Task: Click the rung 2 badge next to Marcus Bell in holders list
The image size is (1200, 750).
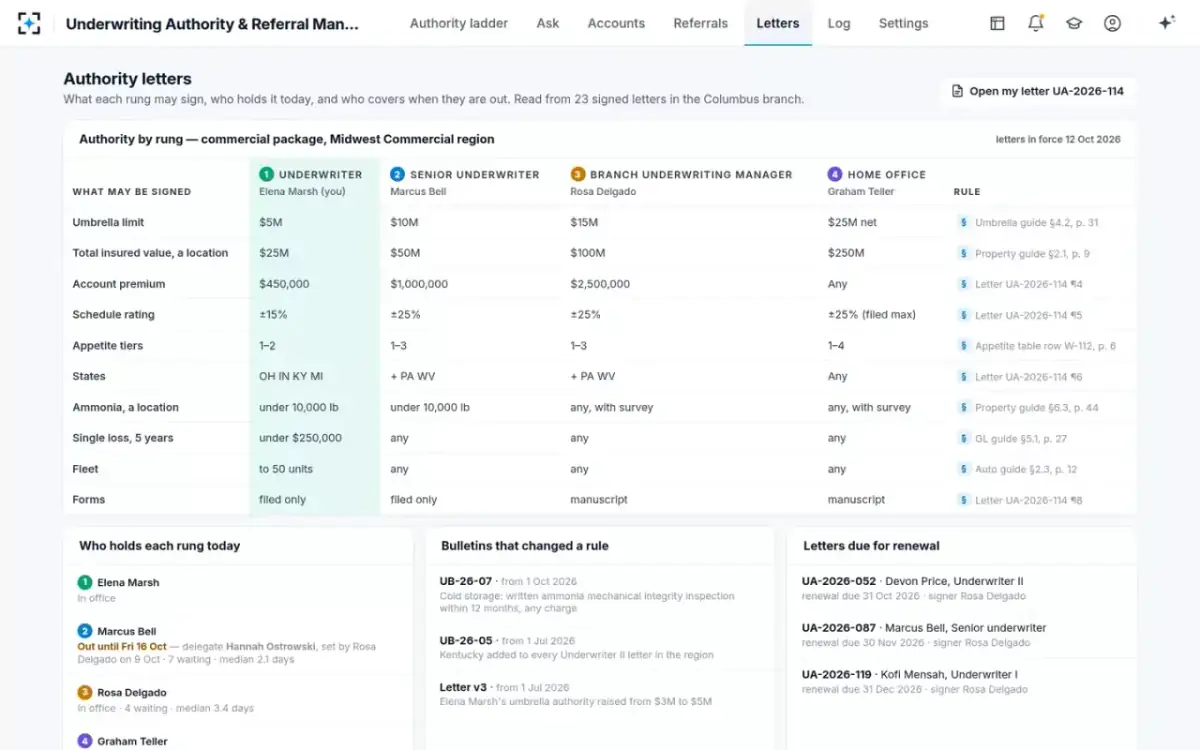Action: click(85, 631)
